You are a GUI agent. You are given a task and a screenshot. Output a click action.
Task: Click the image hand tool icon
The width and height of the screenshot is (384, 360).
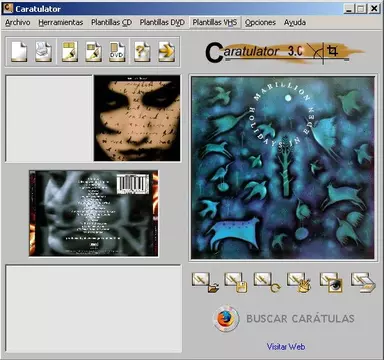click(299, 283)
